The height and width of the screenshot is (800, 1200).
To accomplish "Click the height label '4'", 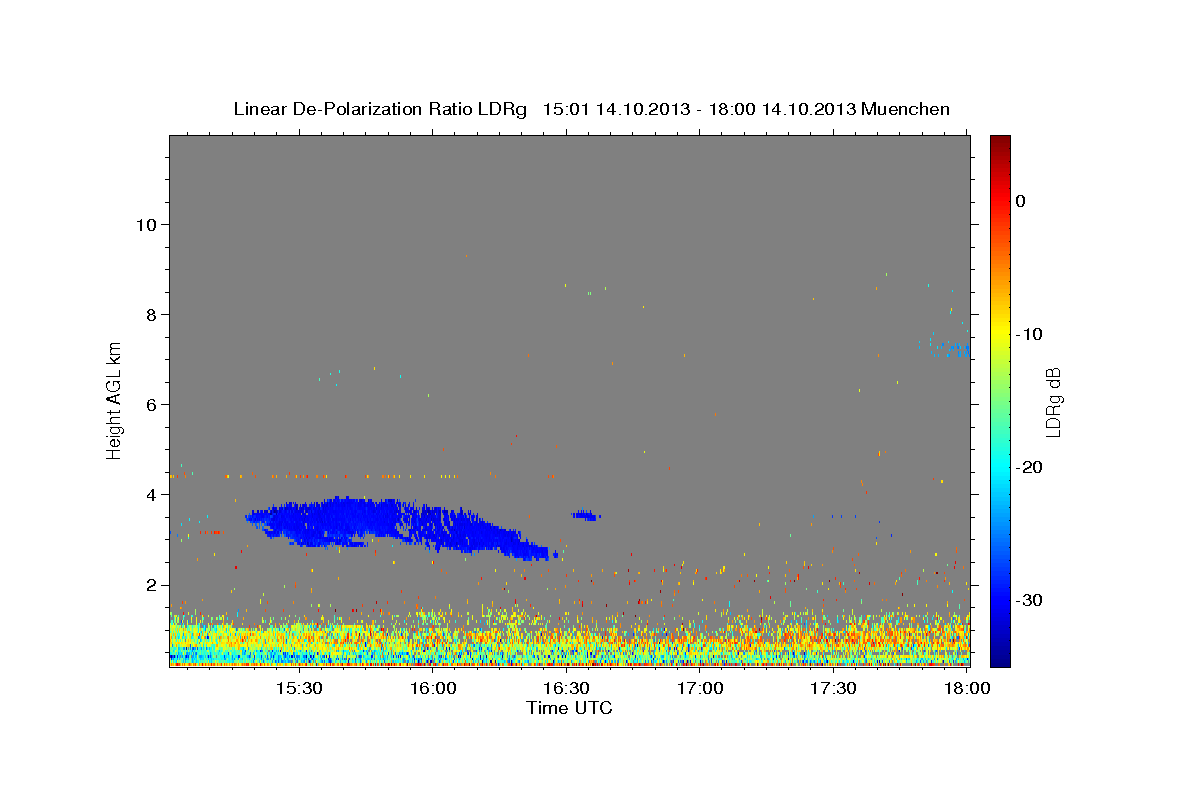I will [150, 494].
